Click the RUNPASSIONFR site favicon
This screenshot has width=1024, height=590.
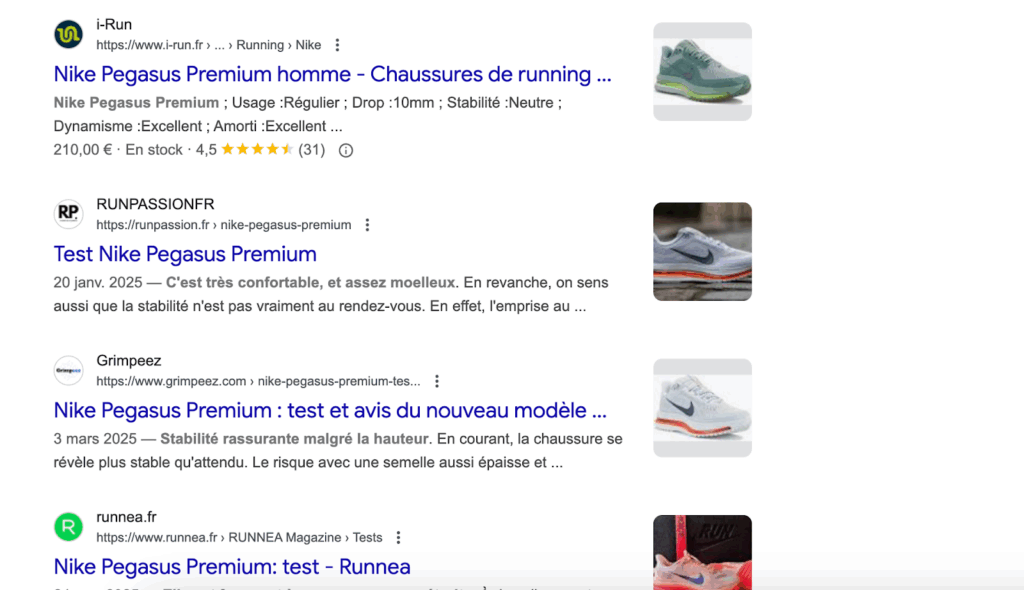coord(68,214)
